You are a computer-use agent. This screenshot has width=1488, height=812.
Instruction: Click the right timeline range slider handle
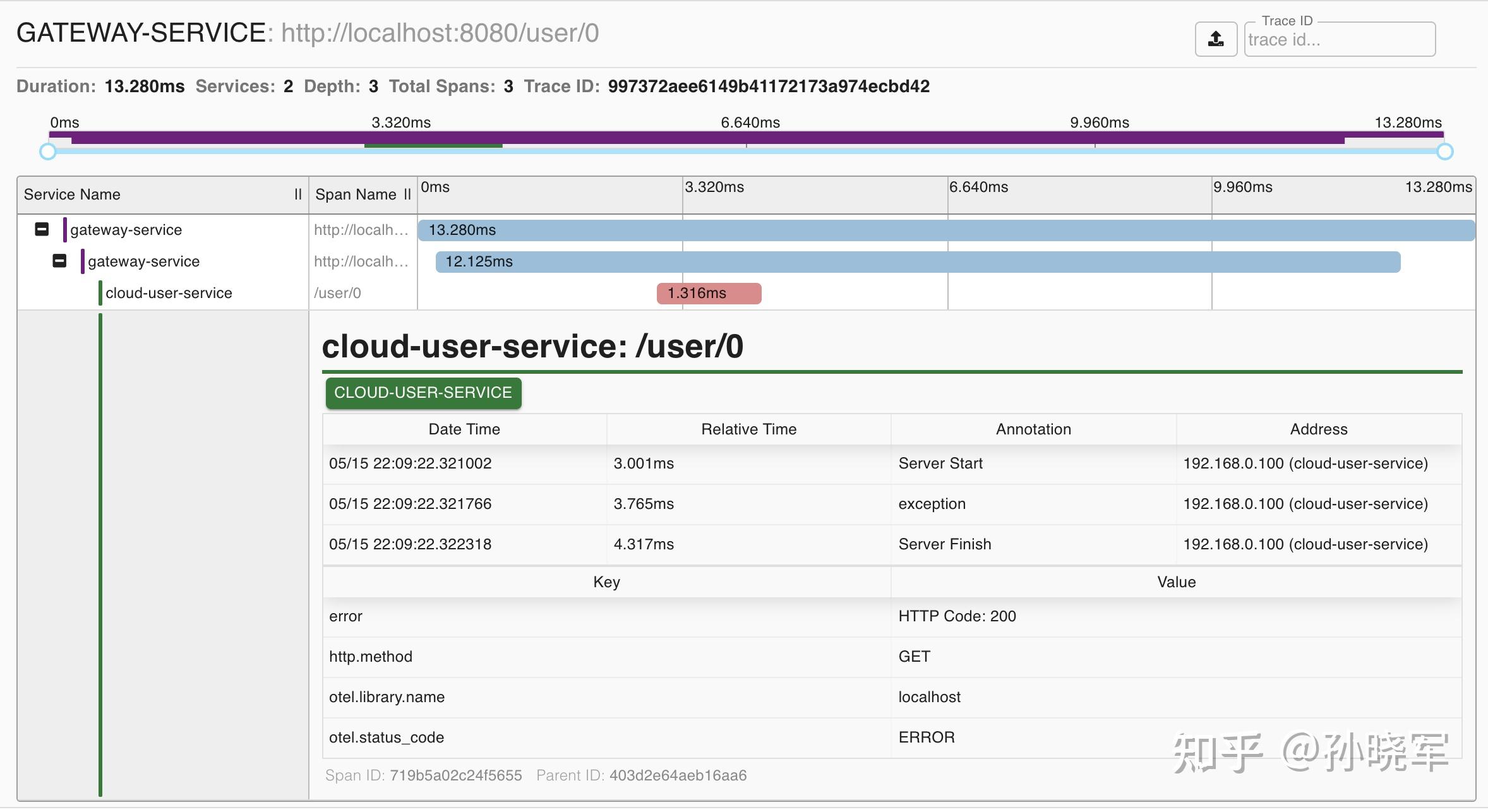click(x=1445, y=152)
